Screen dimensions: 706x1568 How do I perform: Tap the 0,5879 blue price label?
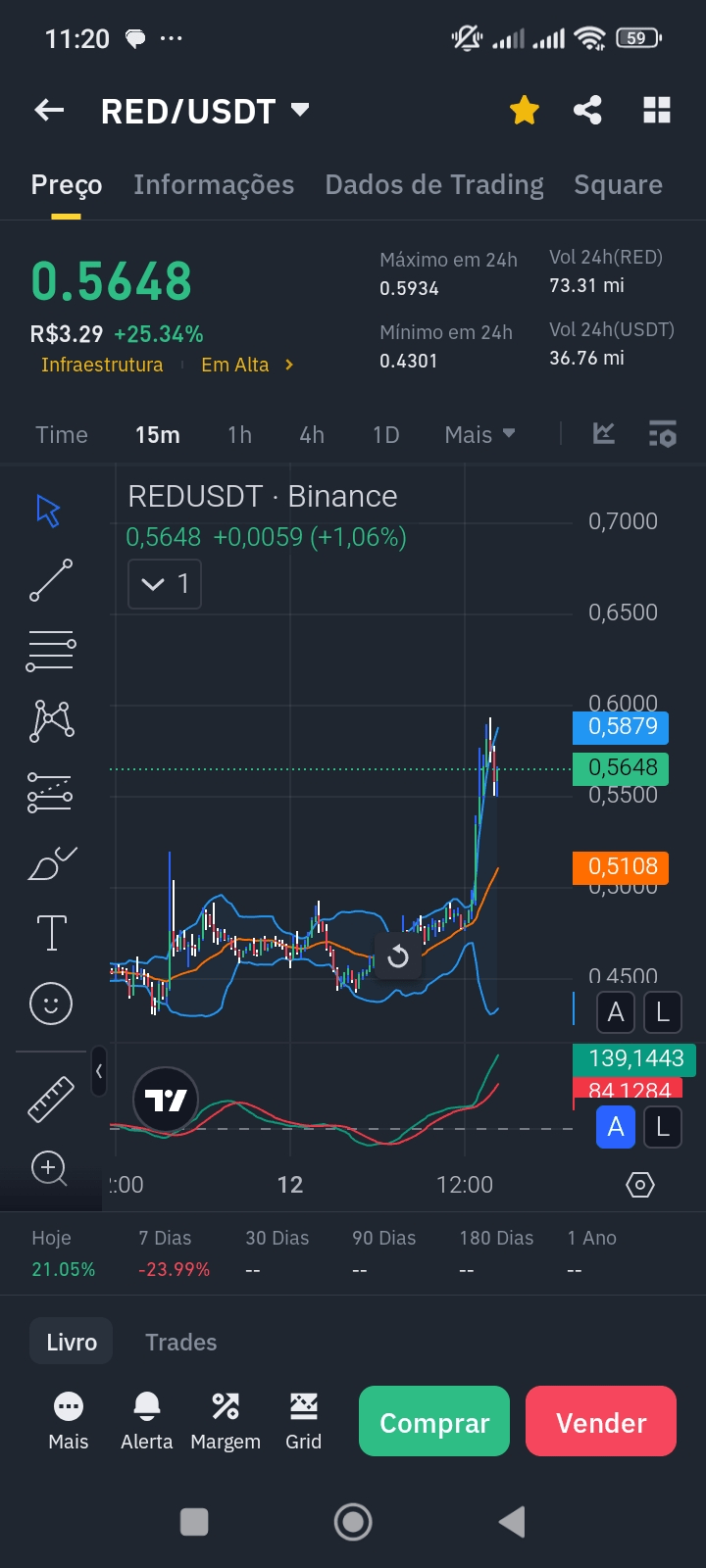tap(621, 726)
